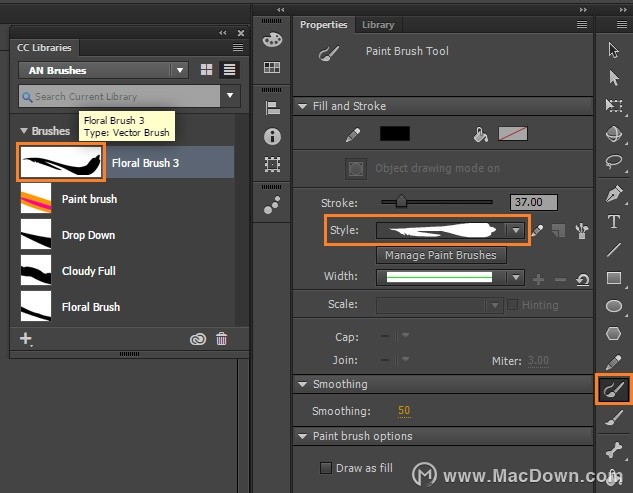The width and height of the screenshot is (633, 493).
Task: Switch CC Libraries to list view
Action: coord(229,70)
